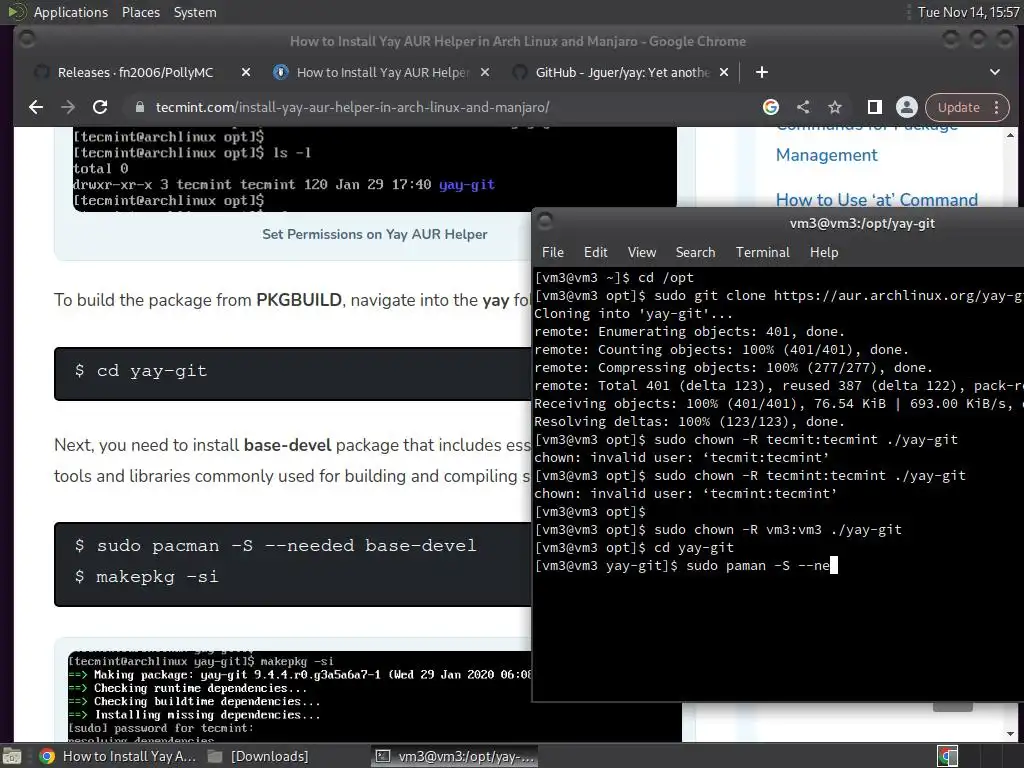Click the 'makepkg -si' command line
1024x768 pixels.
[x=157, y=577]
